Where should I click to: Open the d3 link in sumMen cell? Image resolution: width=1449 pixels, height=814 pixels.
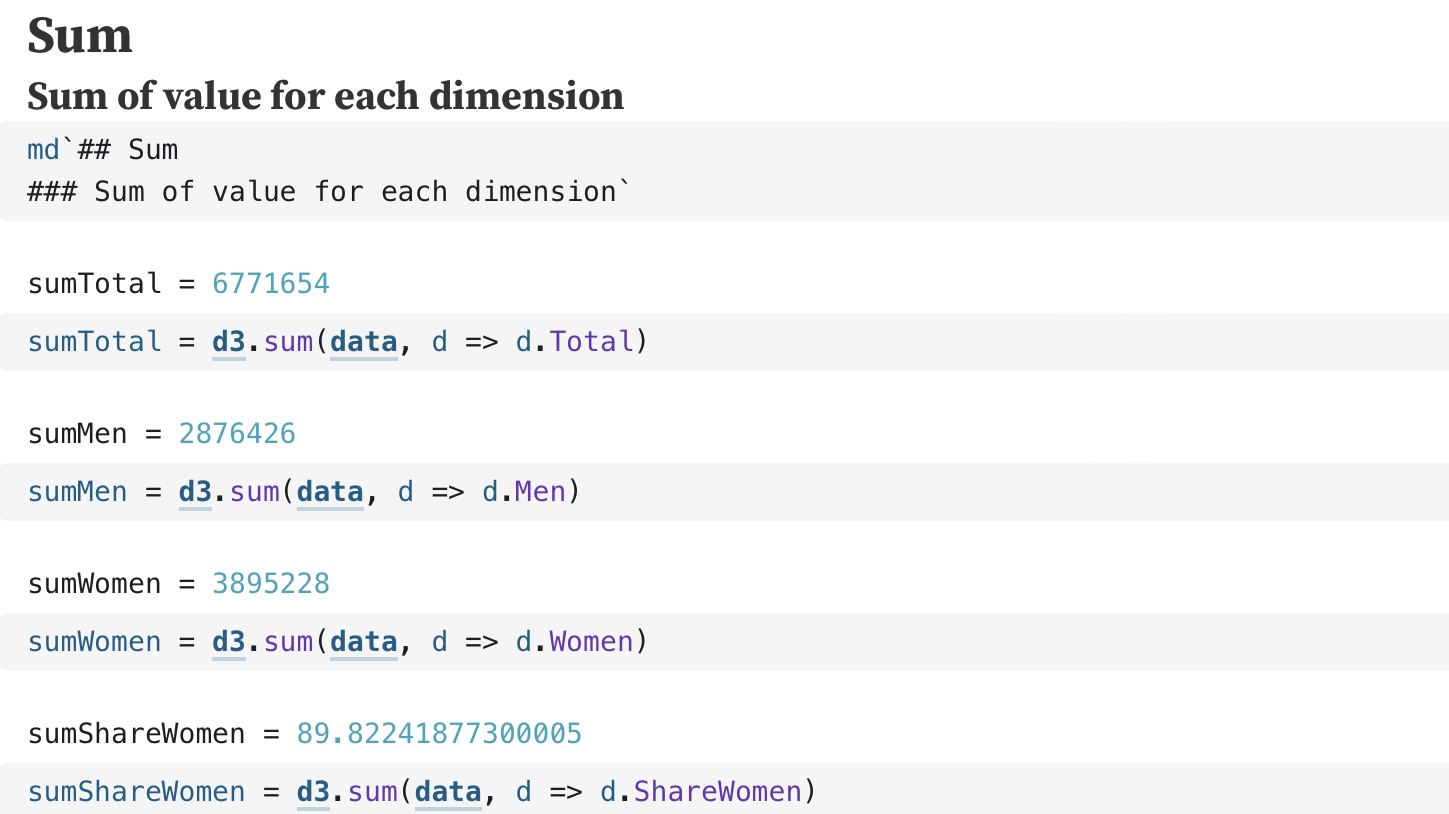(x=195, y=492)
